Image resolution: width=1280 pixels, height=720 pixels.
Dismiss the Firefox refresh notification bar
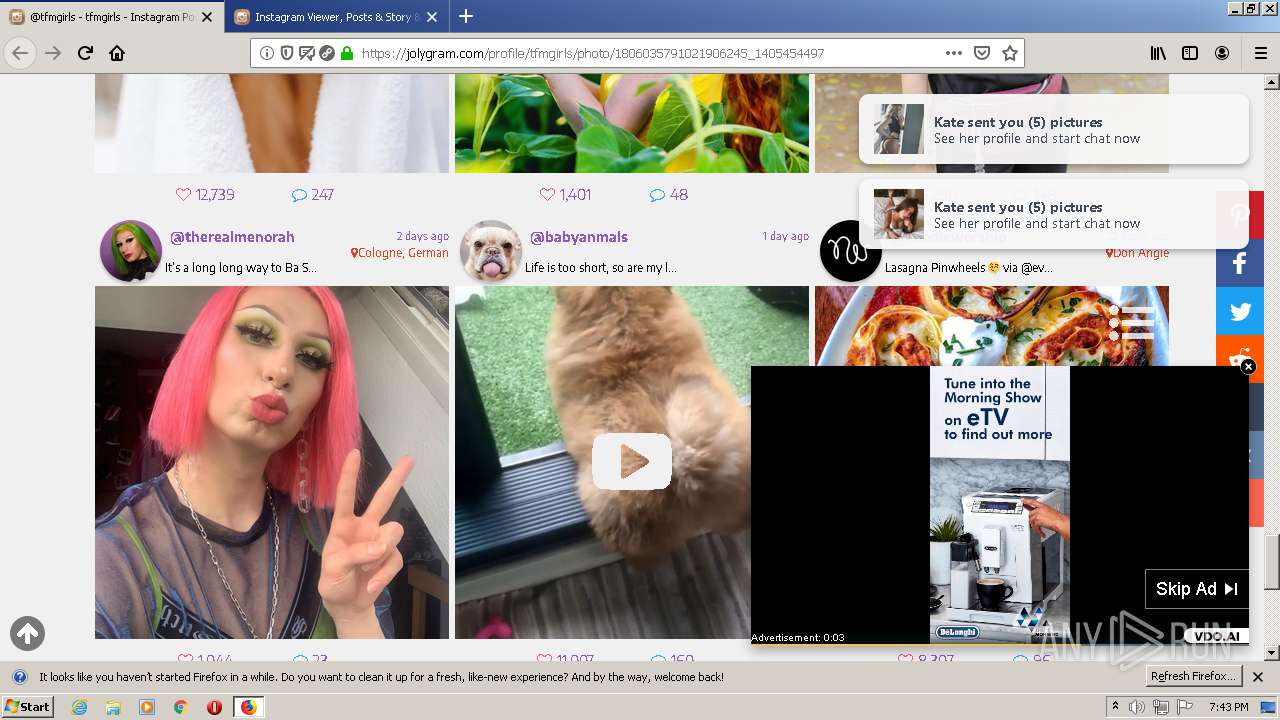[1258, 677]
